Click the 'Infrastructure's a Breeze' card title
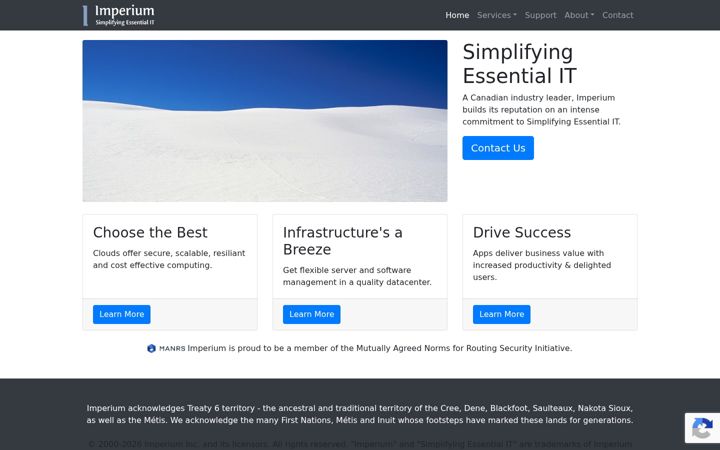 343,241
